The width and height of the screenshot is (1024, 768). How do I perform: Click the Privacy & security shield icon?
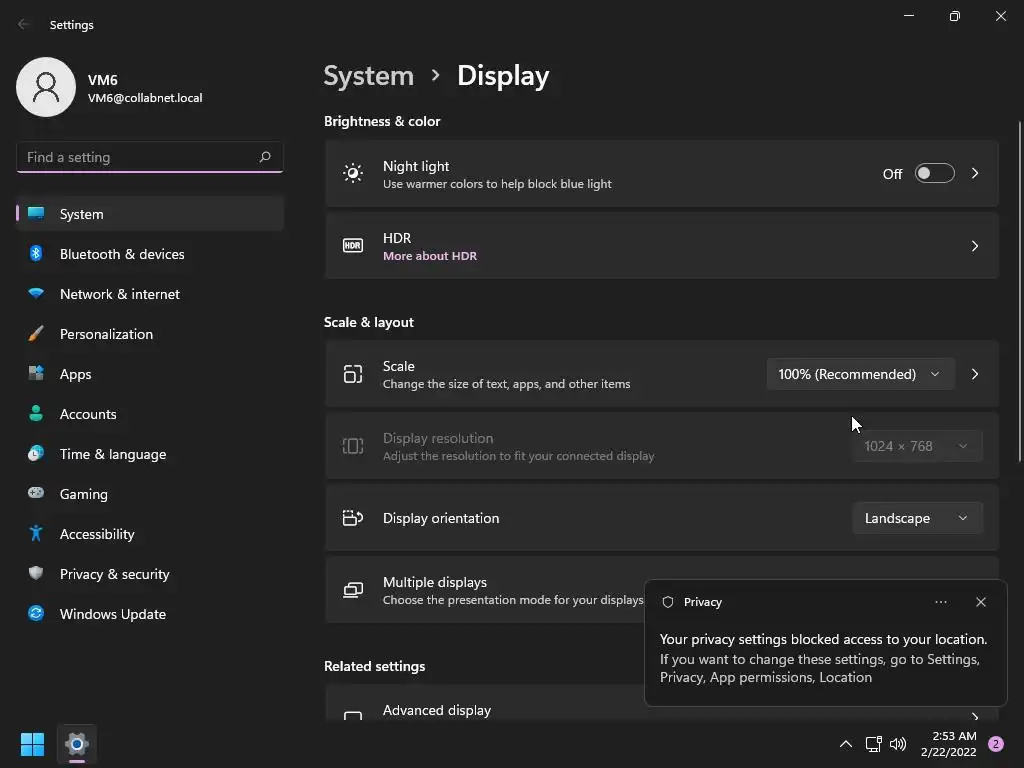36,574
